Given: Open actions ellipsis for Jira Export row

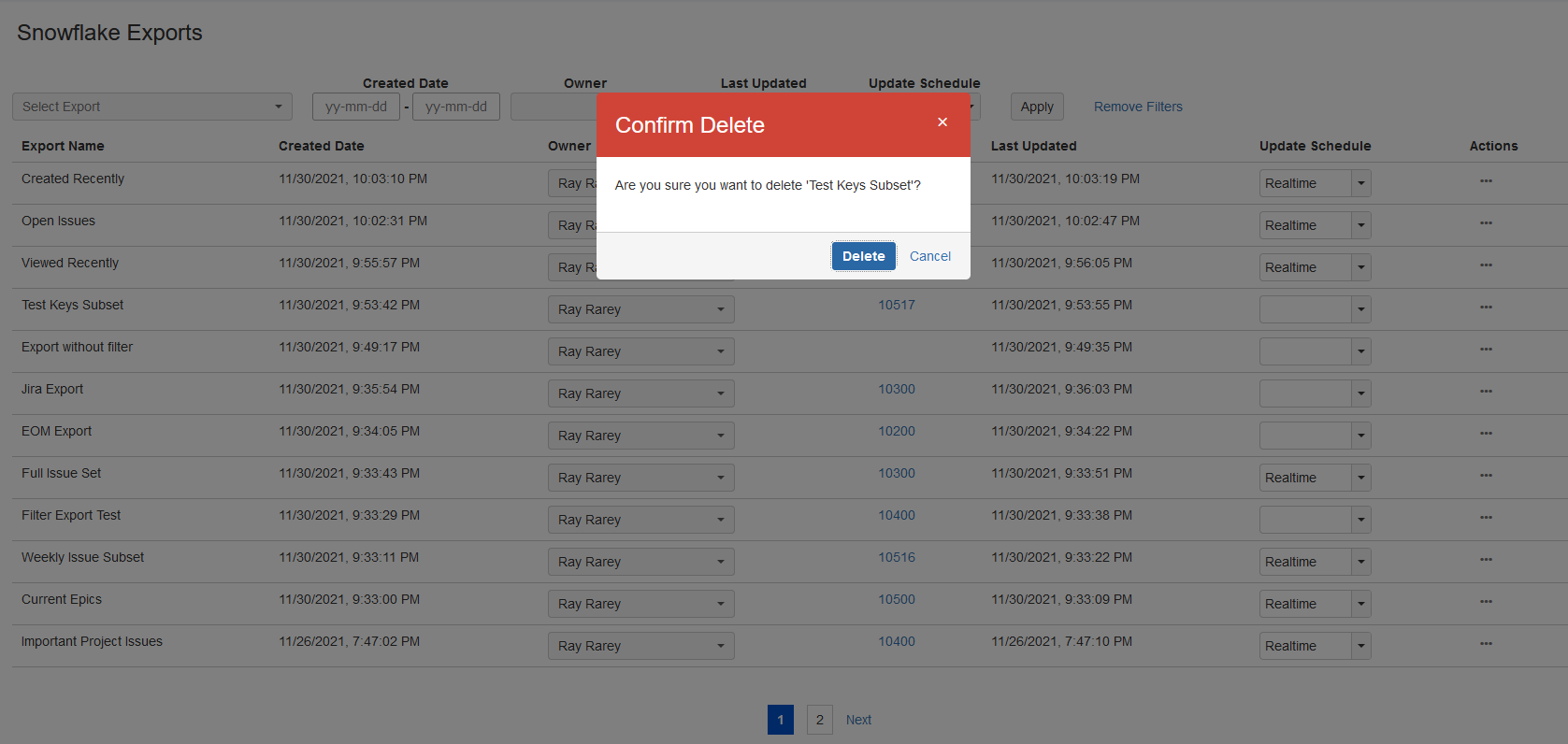Looking at the screenshot, I should pos(1486,392).
